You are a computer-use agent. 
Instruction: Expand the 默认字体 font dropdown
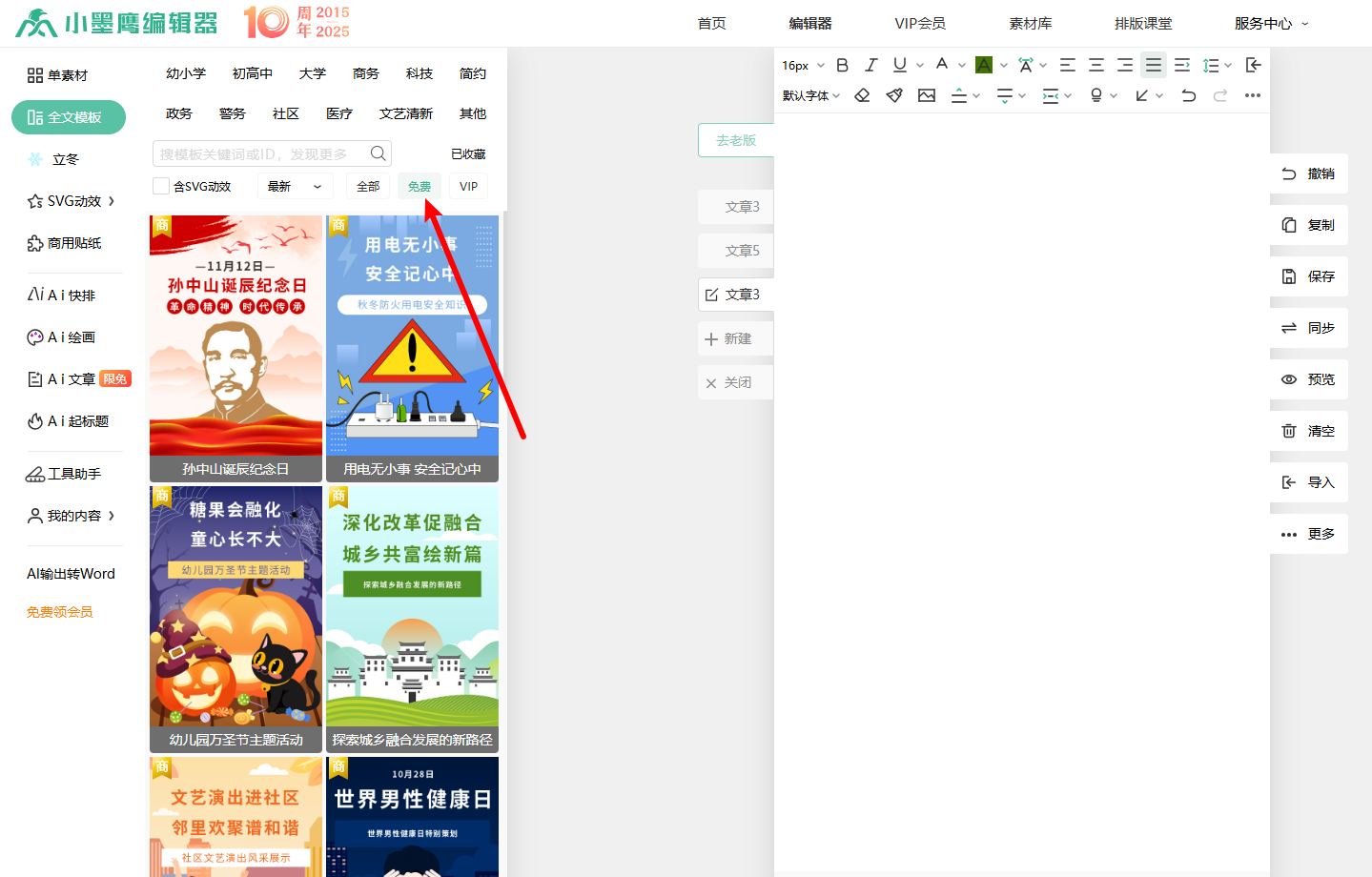[811, 95]
